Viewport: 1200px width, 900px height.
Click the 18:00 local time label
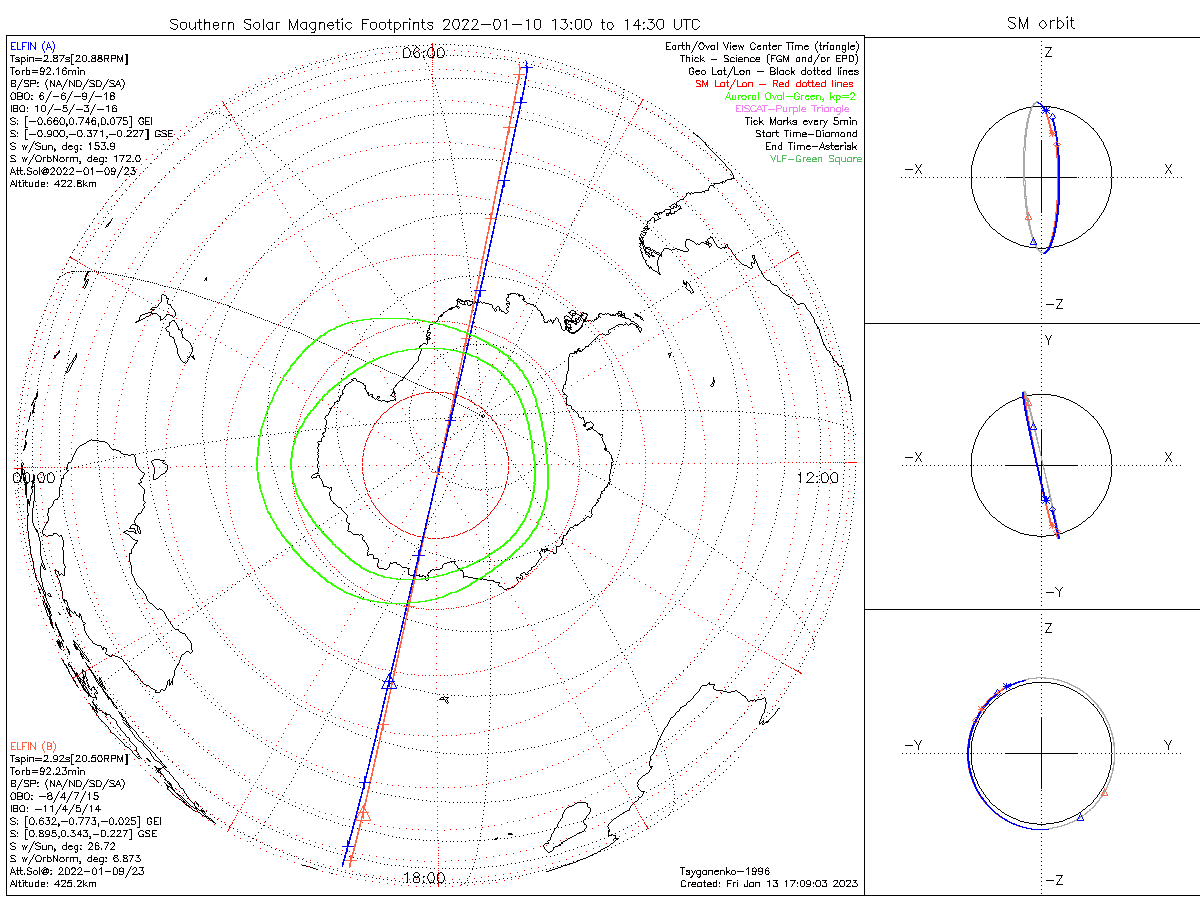tap(423, 878)
